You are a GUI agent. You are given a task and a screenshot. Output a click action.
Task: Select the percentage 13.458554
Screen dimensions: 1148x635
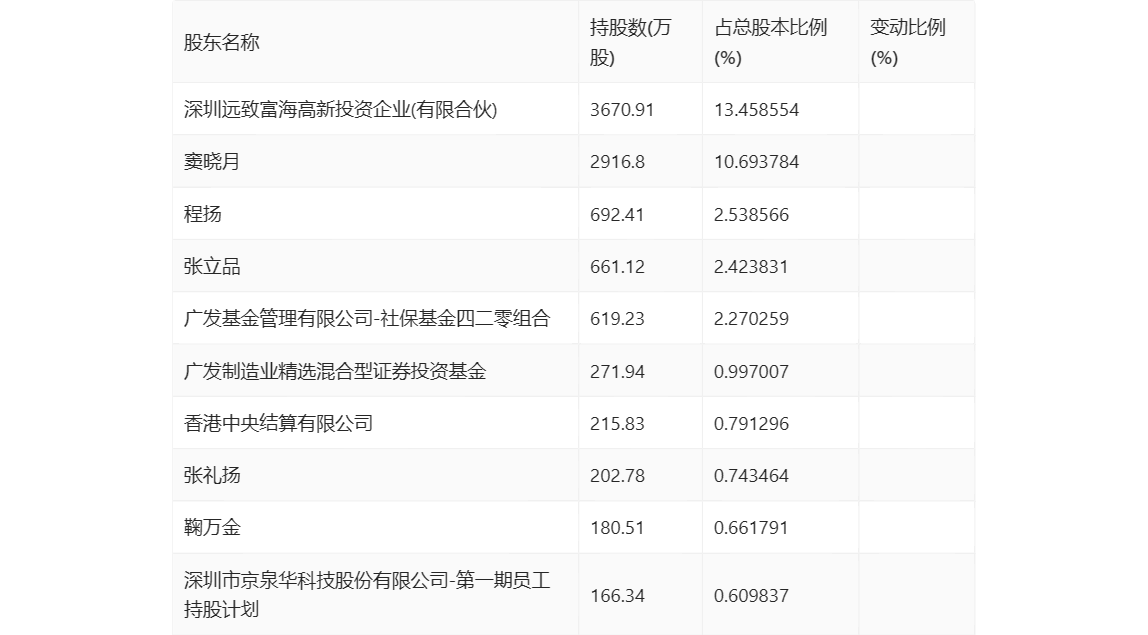point(756,110)
